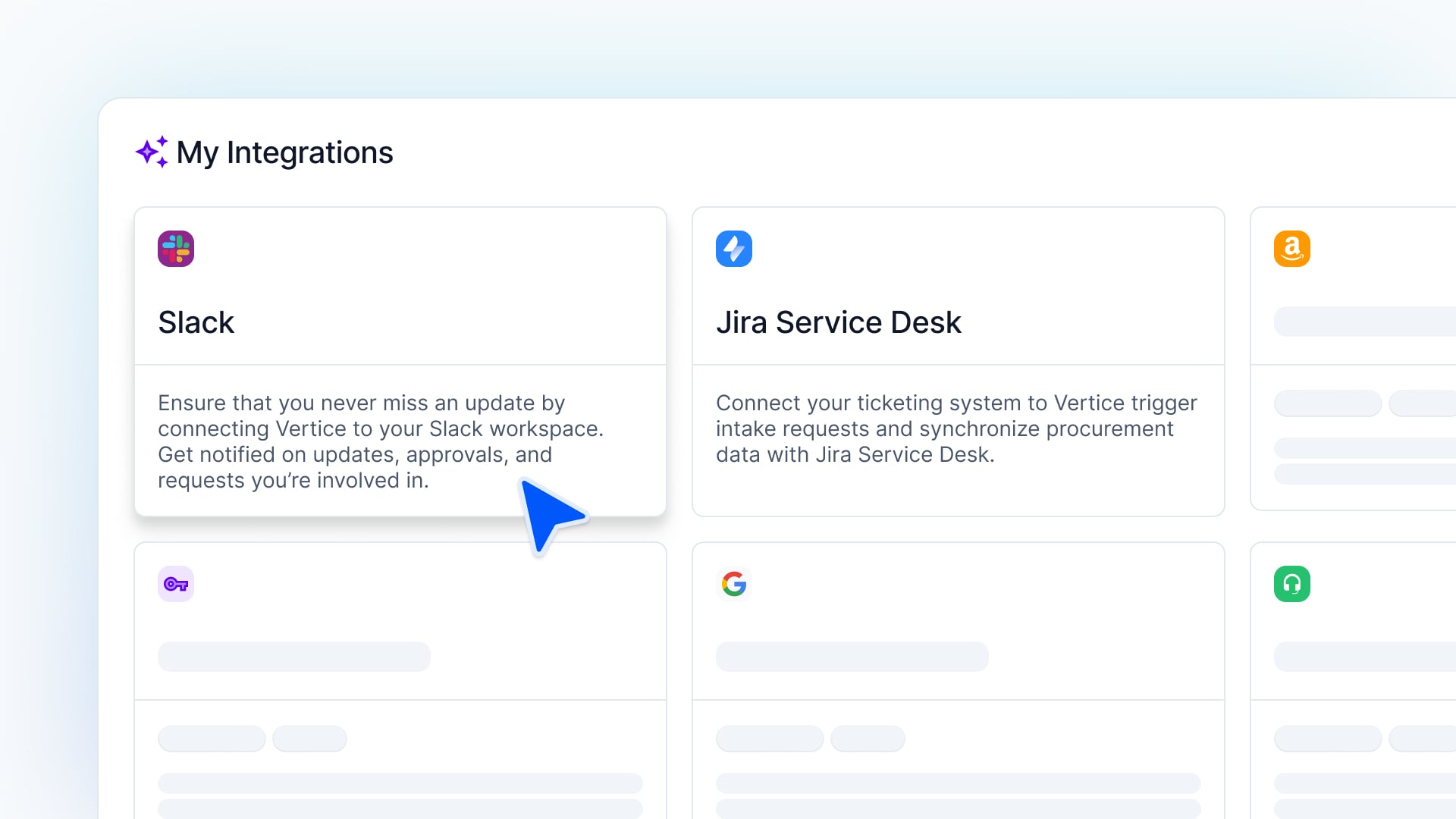
Task: Click the placeholder title bar in Google card
Action: (x=852, y=657)
